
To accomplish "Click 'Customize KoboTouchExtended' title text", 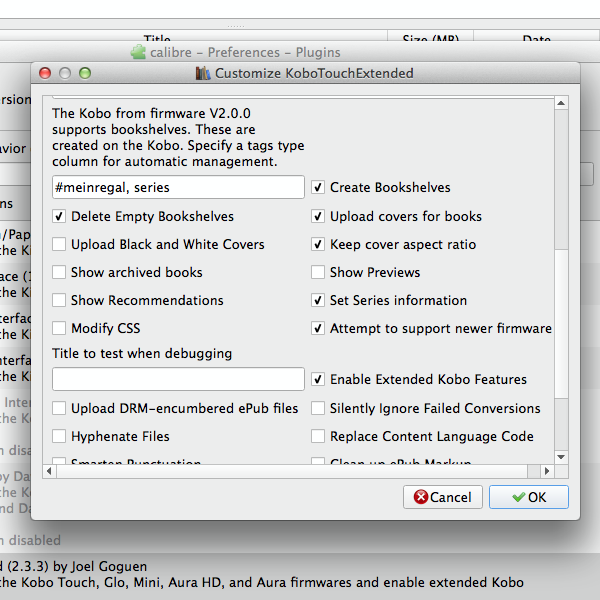I will [314, 73].
